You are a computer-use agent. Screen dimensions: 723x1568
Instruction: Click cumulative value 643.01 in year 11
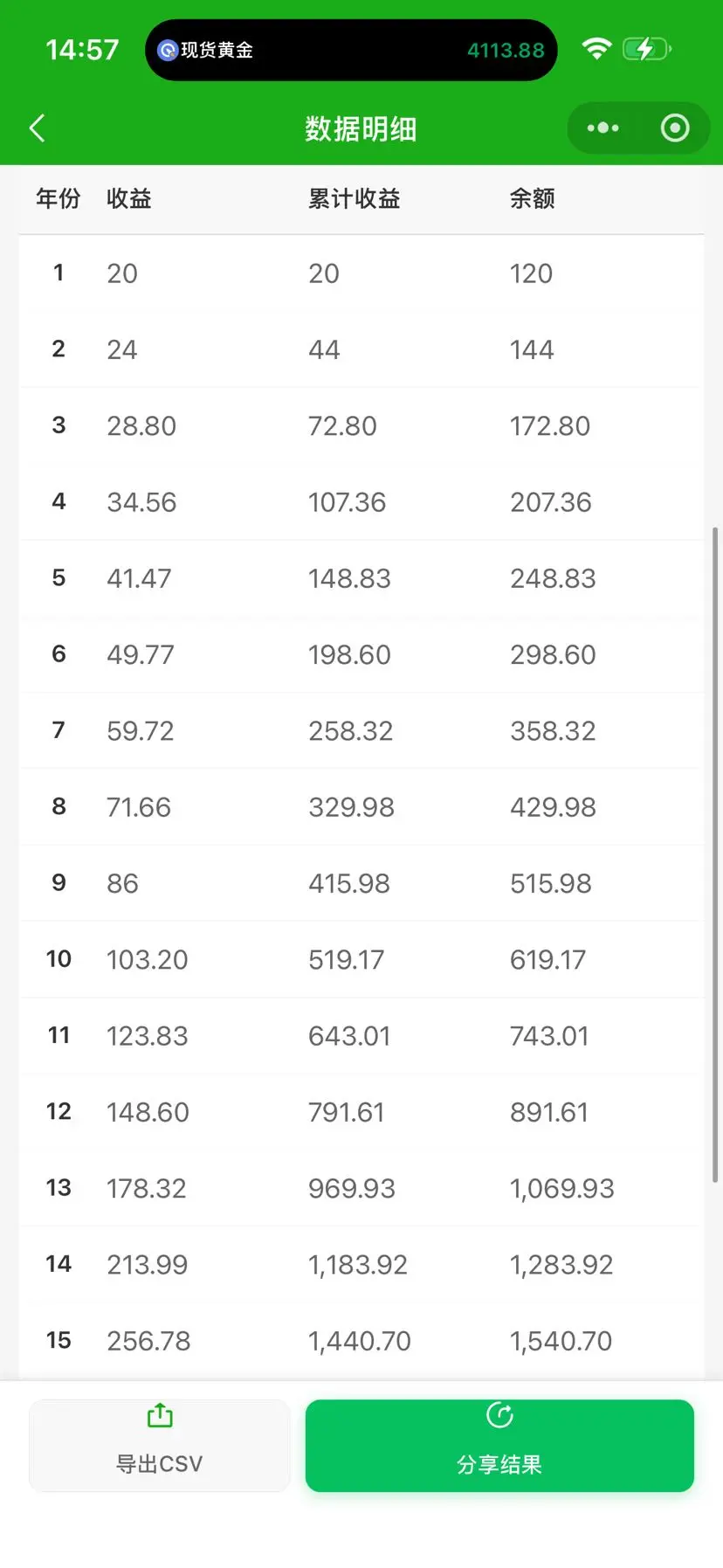(349, 1036)
